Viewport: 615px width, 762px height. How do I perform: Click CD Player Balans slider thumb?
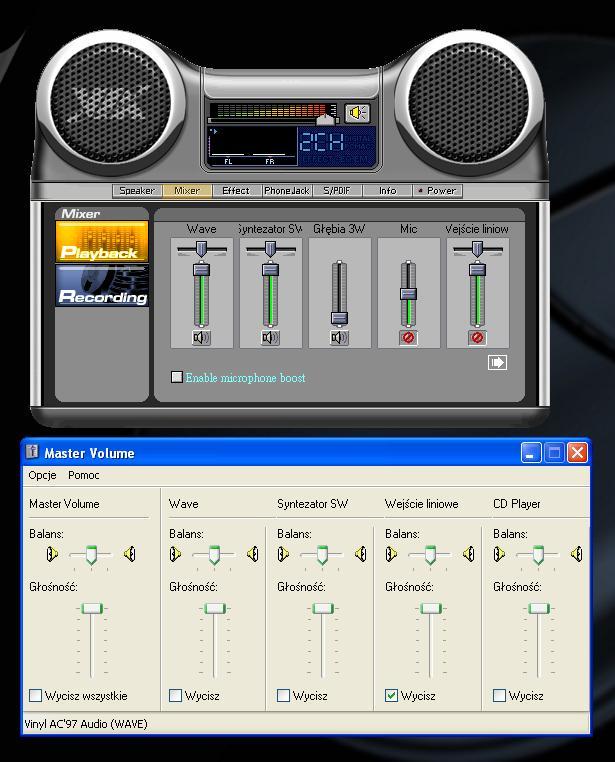coord(538,555)
